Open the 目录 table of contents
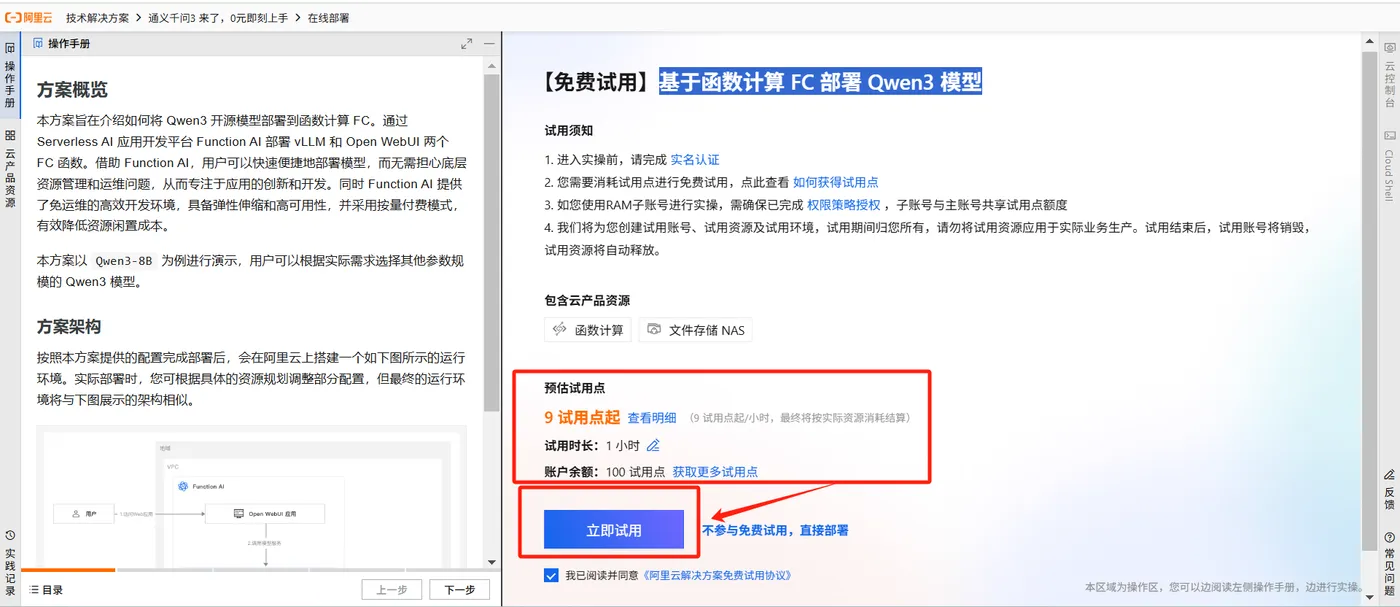The height and width of the screenshot is (607, 1400). [x=45, y=590]
